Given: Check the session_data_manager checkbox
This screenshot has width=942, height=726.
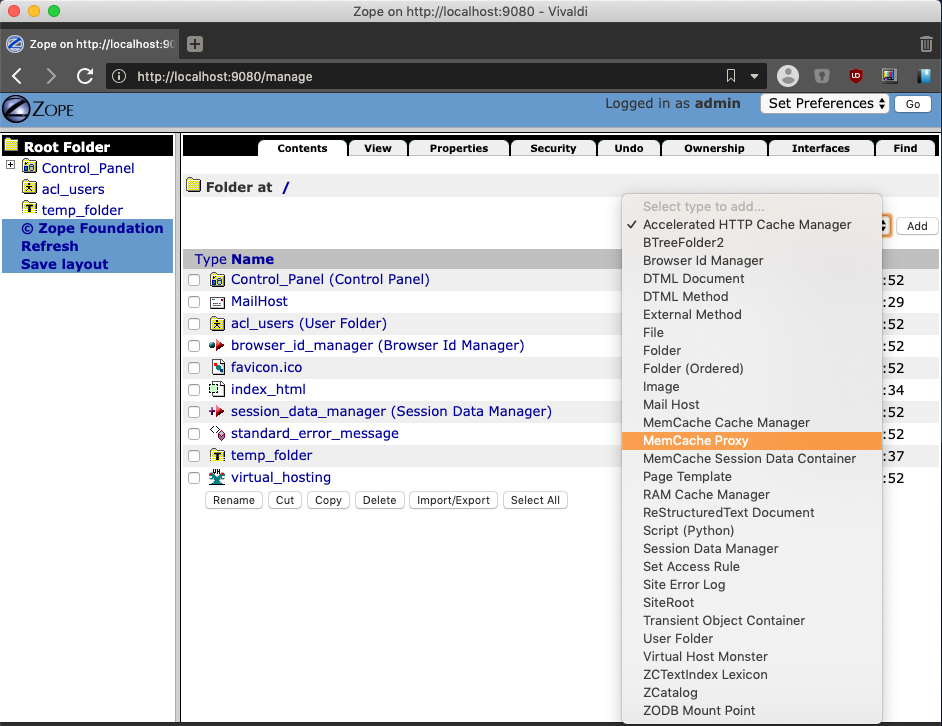Looking at the screenshot, I should pyautogui.click(x=193, y=412).
